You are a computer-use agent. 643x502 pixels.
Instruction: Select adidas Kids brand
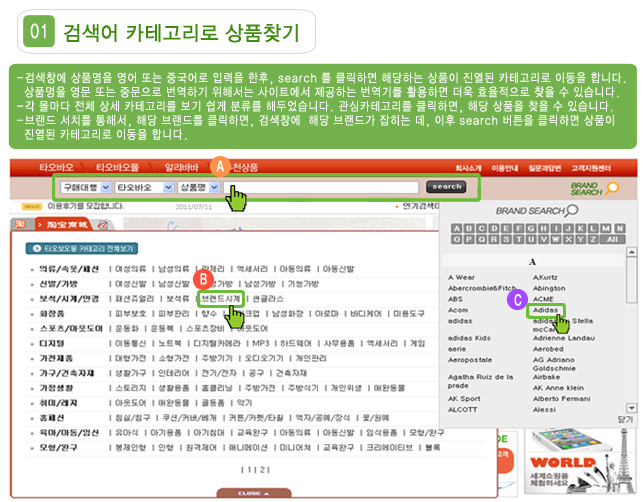(469, 338)
